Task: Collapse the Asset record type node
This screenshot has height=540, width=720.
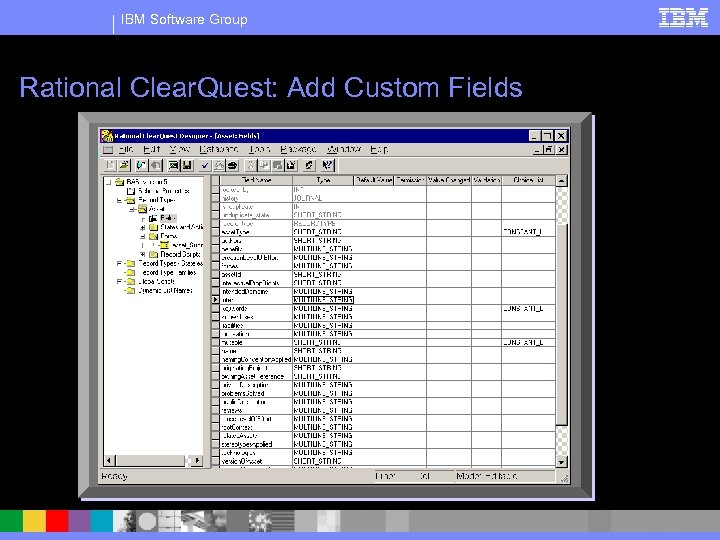Action: pyautogui.click(x=131, y=209)
